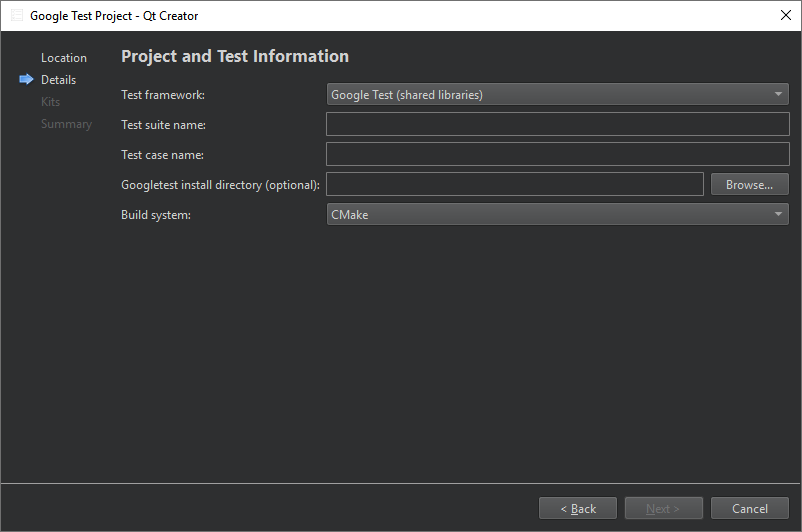
Task: Select the Details wizard step
Action: click(x=58, y=80)
